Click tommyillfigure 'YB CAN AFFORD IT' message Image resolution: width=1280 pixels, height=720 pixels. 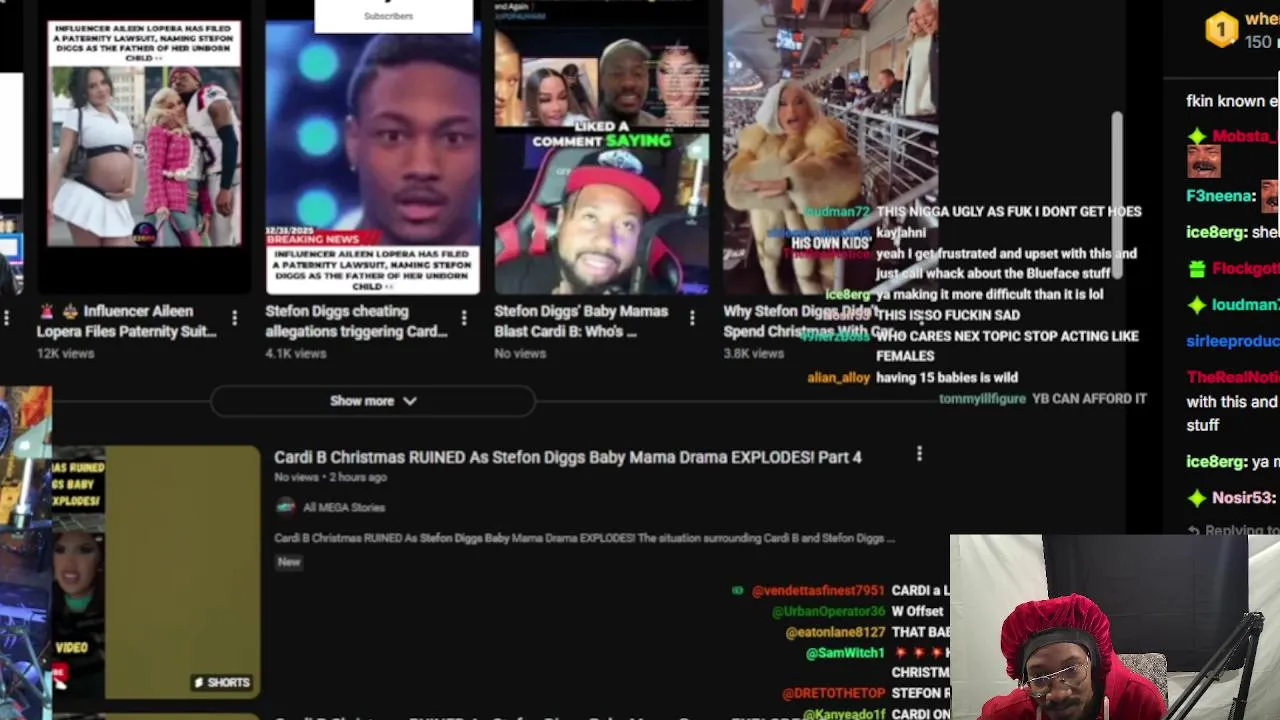pyautogui.click(x=1042, y=398)
